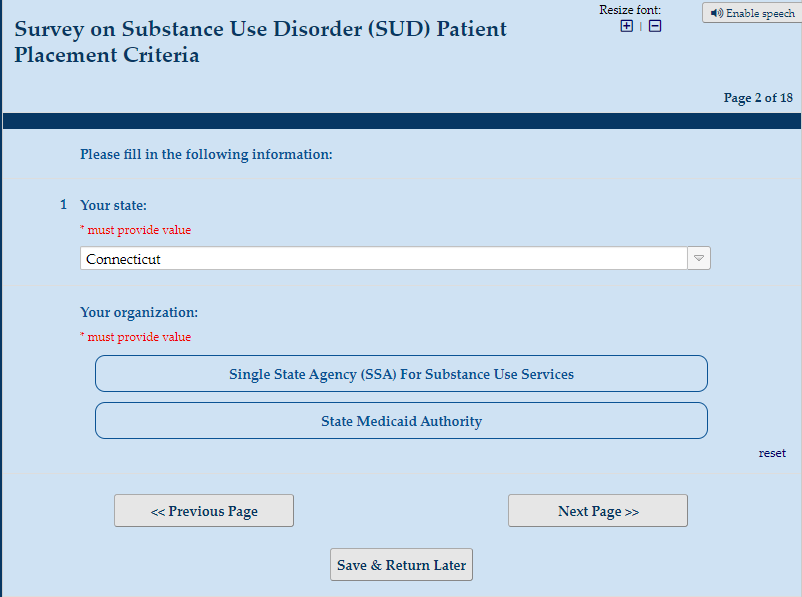802x597 pixels.
Task: Go back using Previous Page button
Action: pyautogui.click(x=204, y=511)
